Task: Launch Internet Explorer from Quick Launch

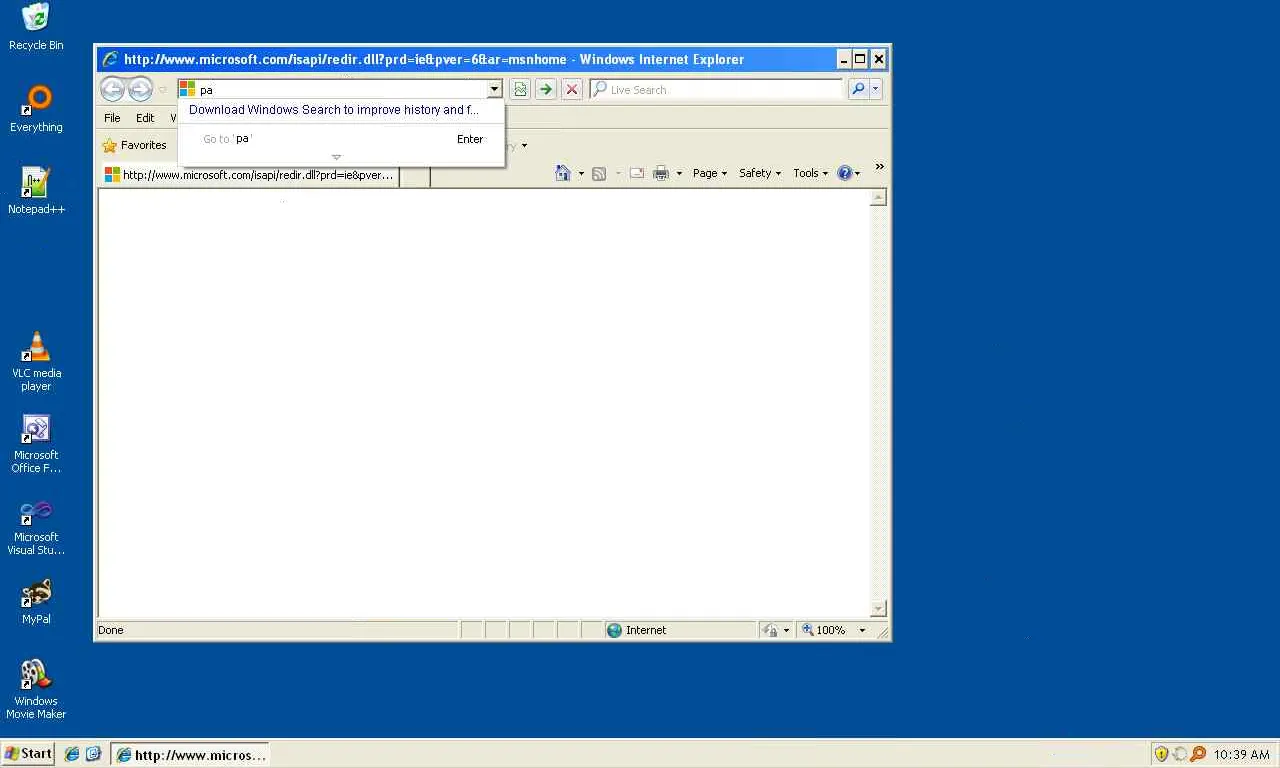Action: (72, 754)
